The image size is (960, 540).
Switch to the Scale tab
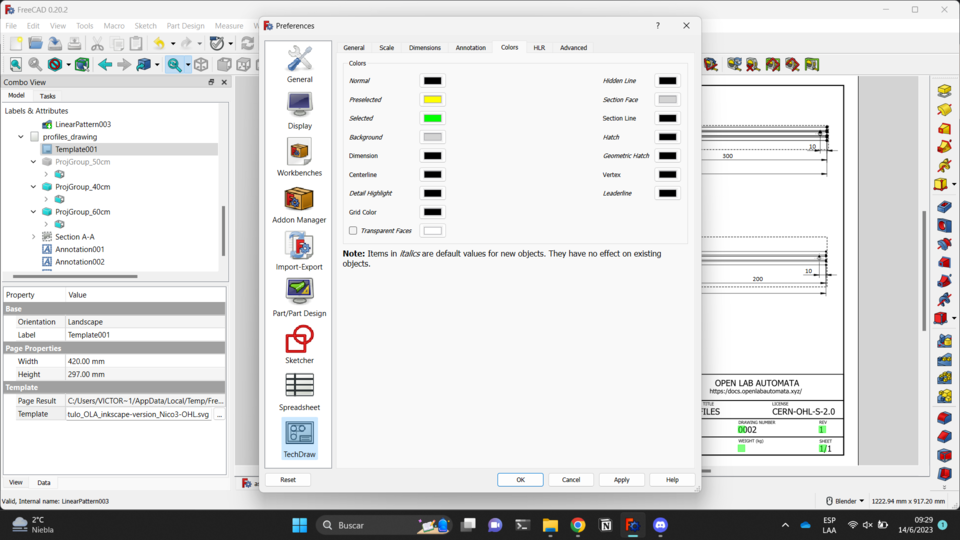(x=386, y=48)
